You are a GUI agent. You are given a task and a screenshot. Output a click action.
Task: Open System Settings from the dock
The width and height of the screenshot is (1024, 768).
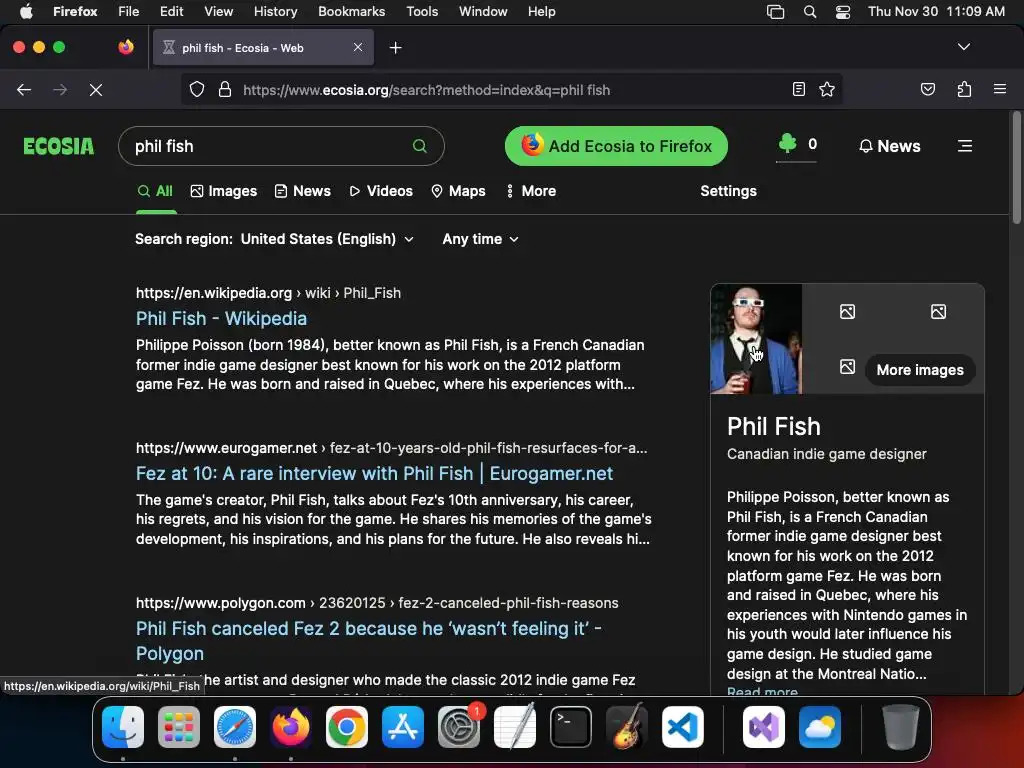pos(459,727)
